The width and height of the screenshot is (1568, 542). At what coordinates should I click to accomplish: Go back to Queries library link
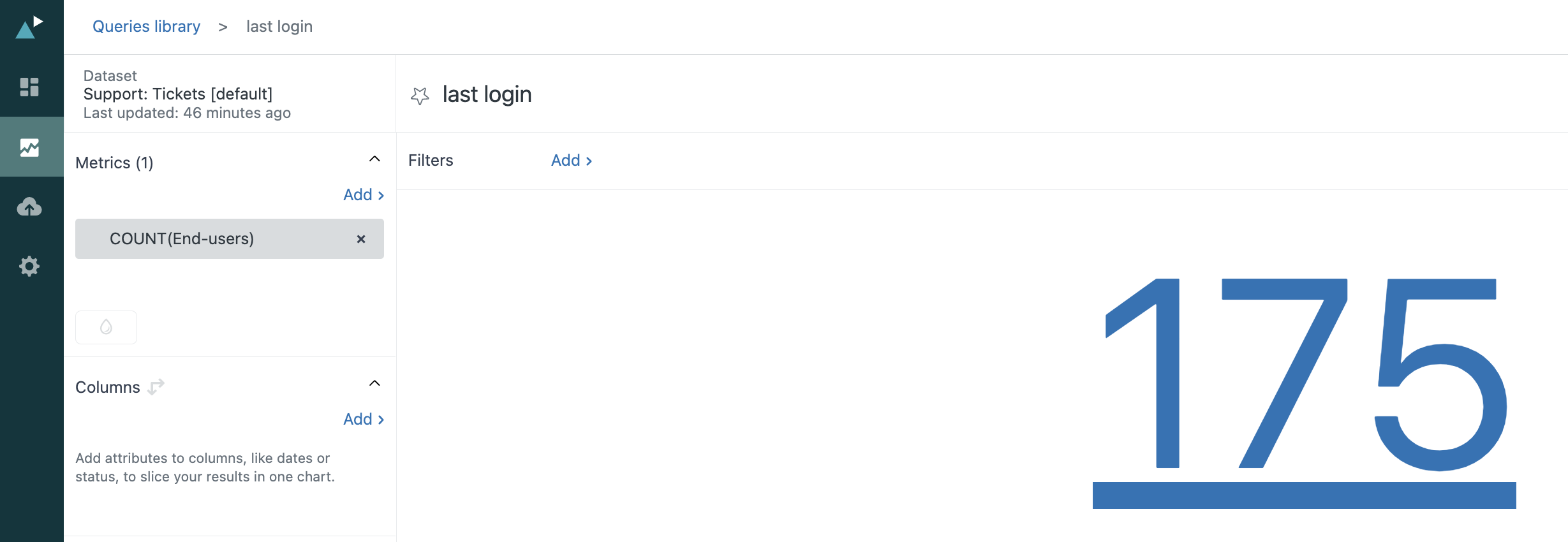click(146, 26)
